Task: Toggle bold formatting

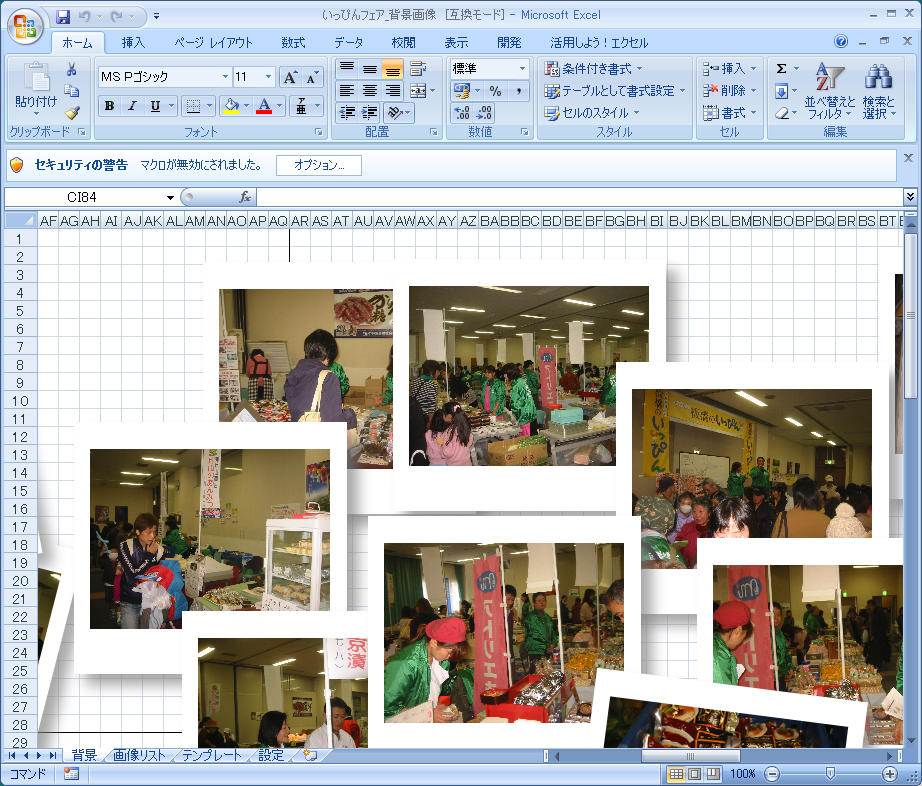Action: (x=109, y=106)
